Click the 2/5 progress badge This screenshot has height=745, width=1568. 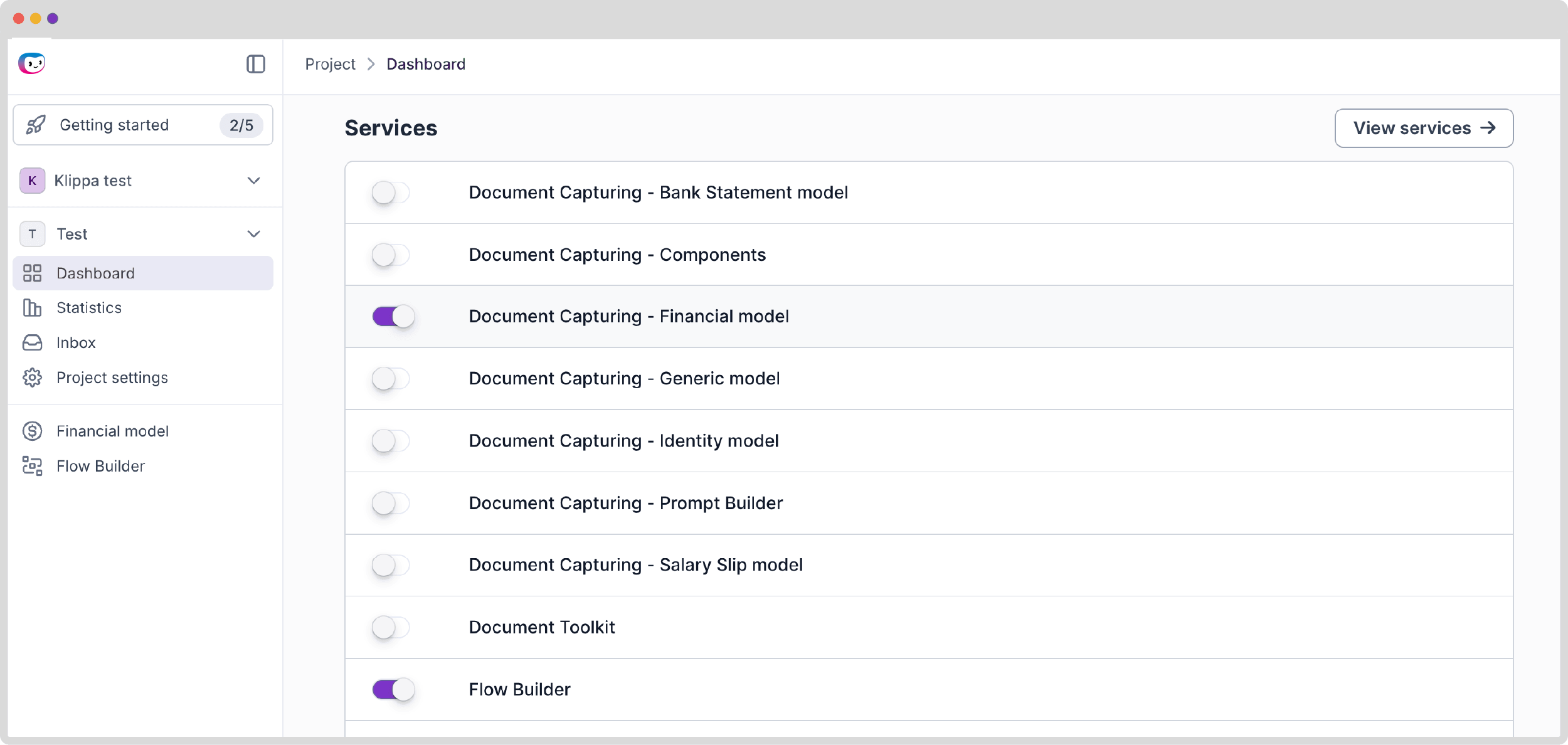tap(241, 125)
